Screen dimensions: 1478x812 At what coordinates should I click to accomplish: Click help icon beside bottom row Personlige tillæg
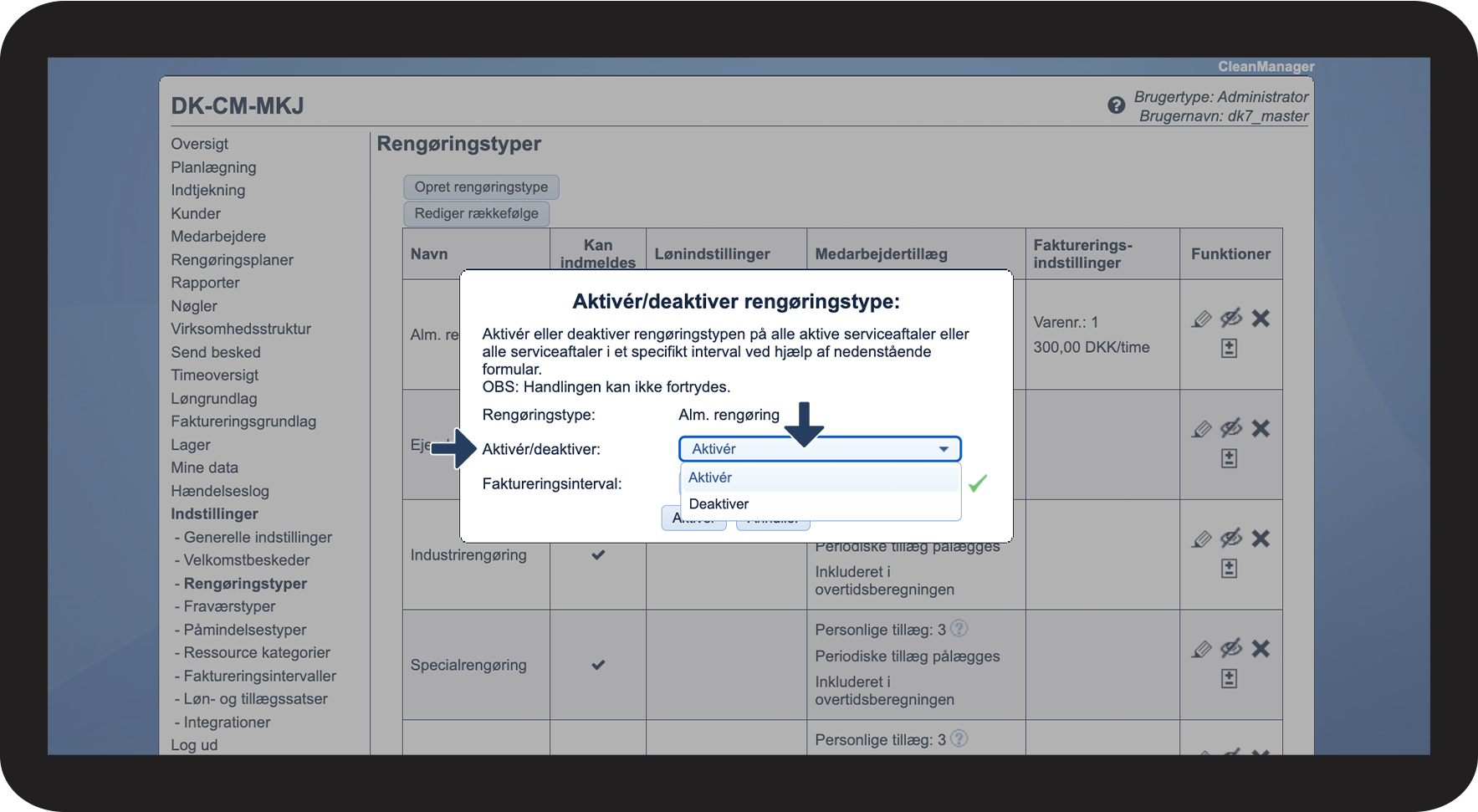tap(959, 738)
